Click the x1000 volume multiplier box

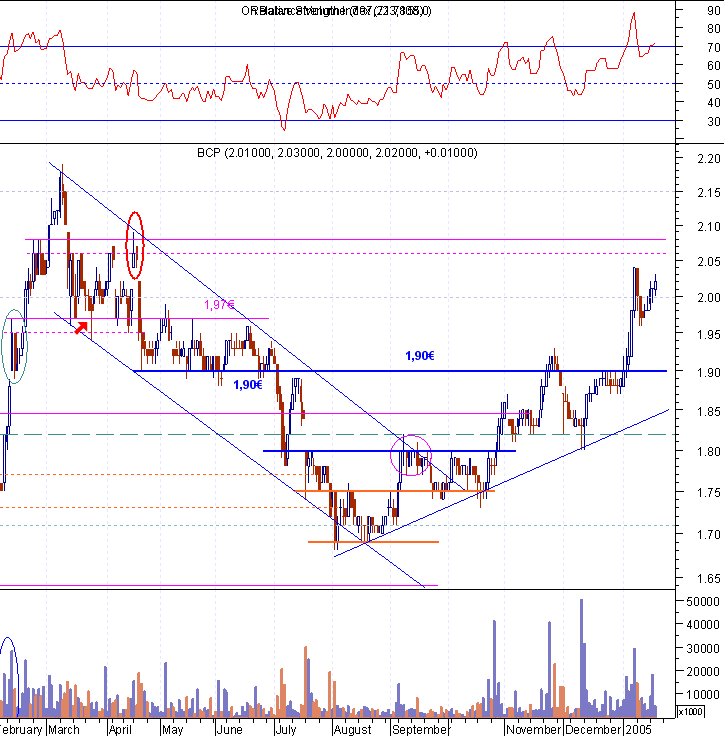point(691,712)
